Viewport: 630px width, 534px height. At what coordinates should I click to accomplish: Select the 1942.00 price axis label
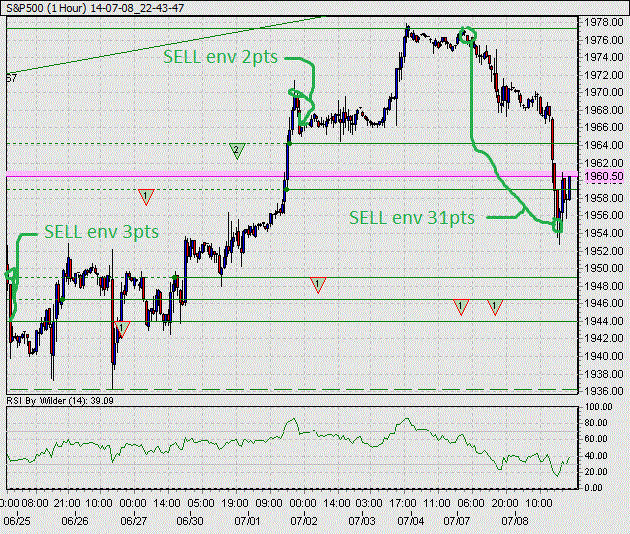tap(604, 338)
